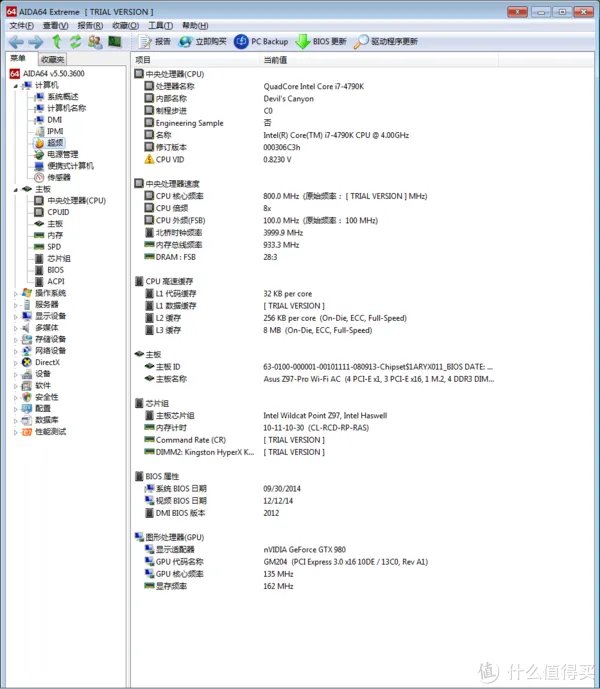Collapse the 计算机 tree node

coord(17,86)
